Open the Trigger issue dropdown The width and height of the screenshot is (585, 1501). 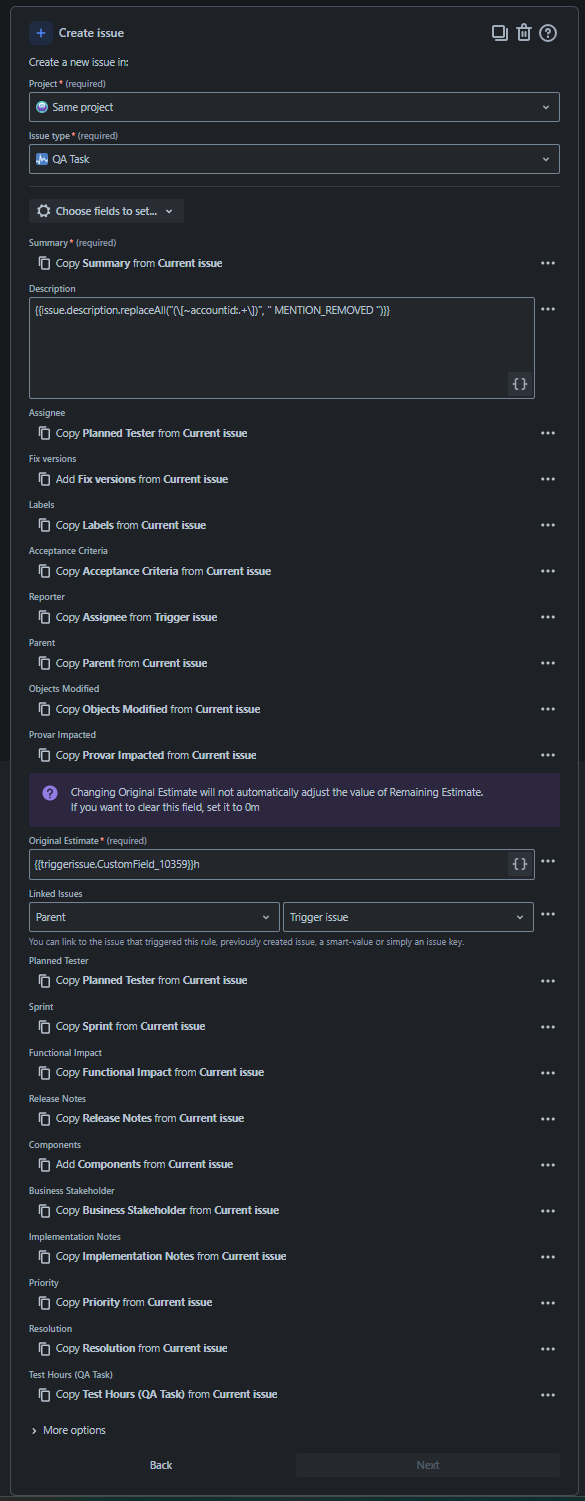point(409,917)
